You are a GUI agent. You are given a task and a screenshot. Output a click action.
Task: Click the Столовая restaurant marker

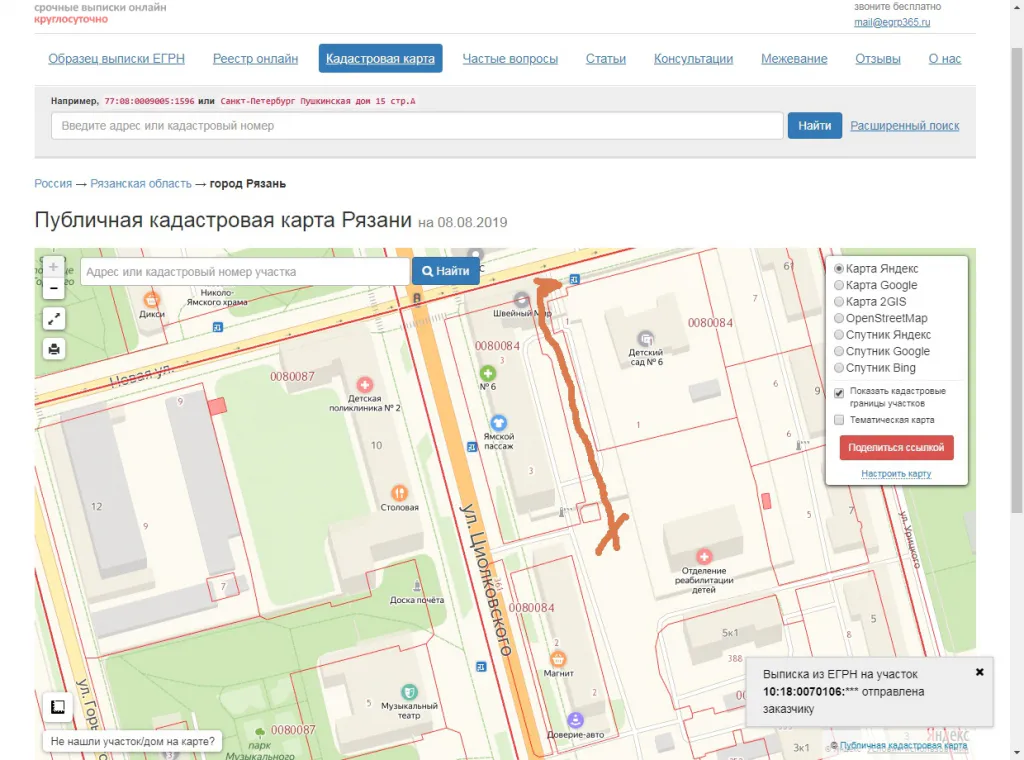400,493
